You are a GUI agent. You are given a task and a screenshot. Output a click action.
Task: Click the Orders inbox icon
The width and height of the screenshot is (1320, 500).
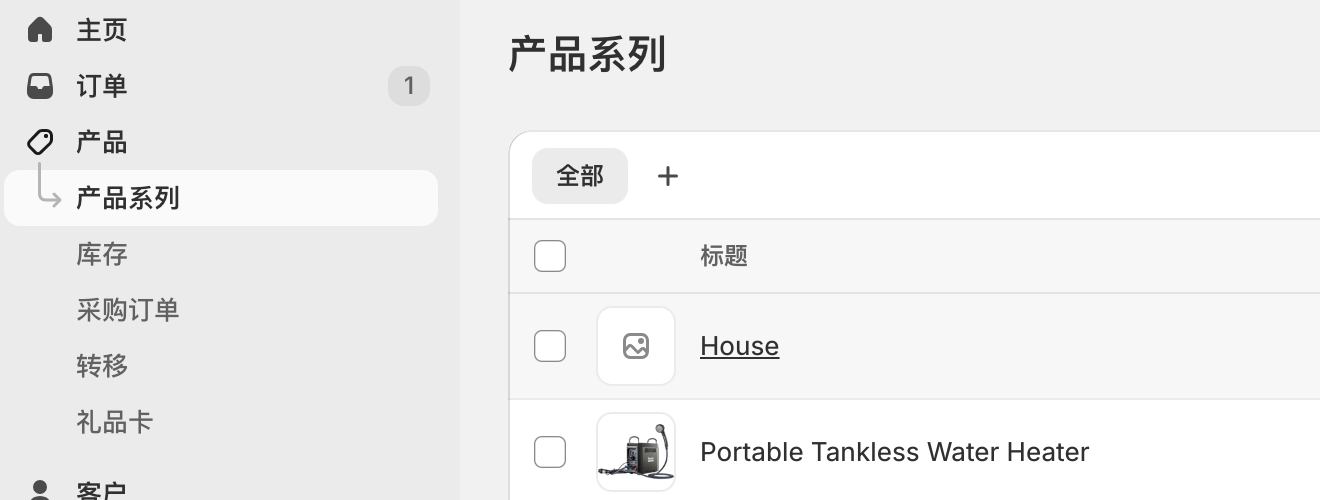[40, 86]
